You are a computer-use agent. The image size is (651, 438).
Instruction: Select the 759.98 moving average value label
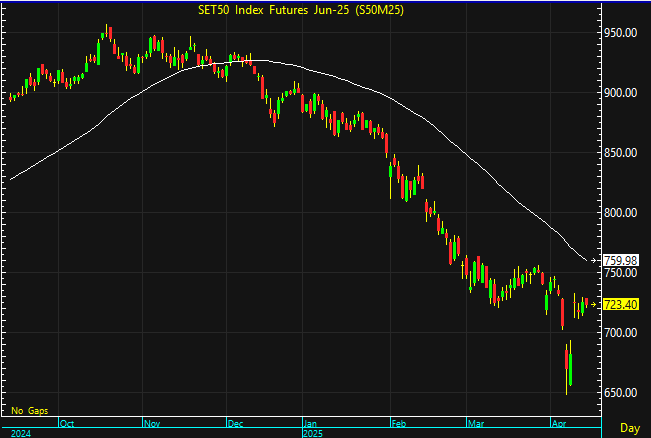620,260
